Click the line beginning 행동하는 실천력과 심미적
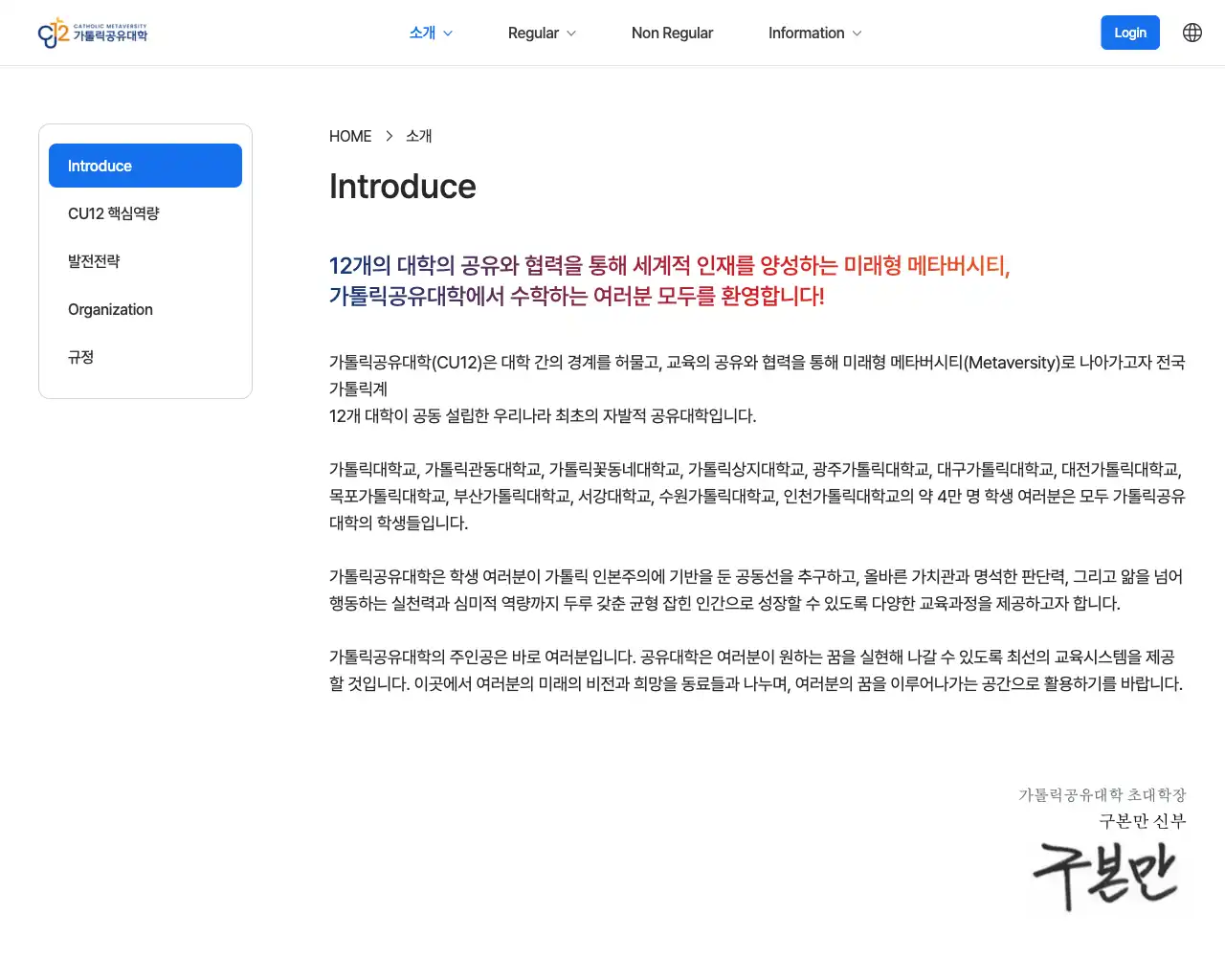The image size is (1225, 980). pyautogui.click(x=724, y=603)
